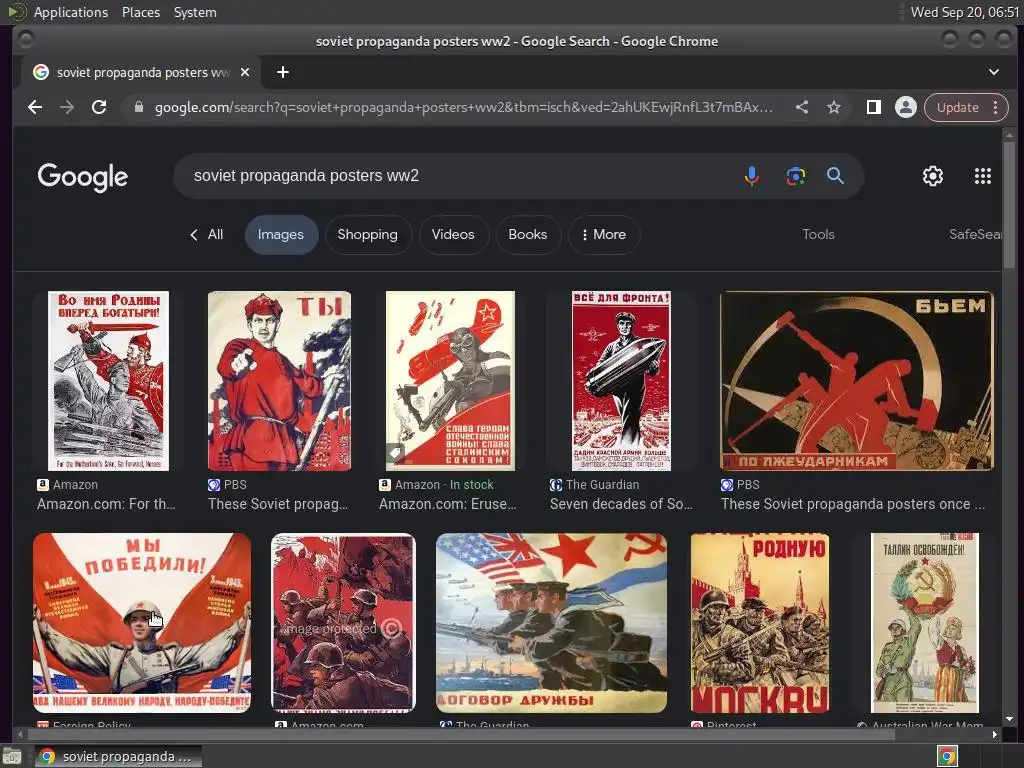Click the 'In stock' label
The image size is (1024, 768).
click(472, 485)
